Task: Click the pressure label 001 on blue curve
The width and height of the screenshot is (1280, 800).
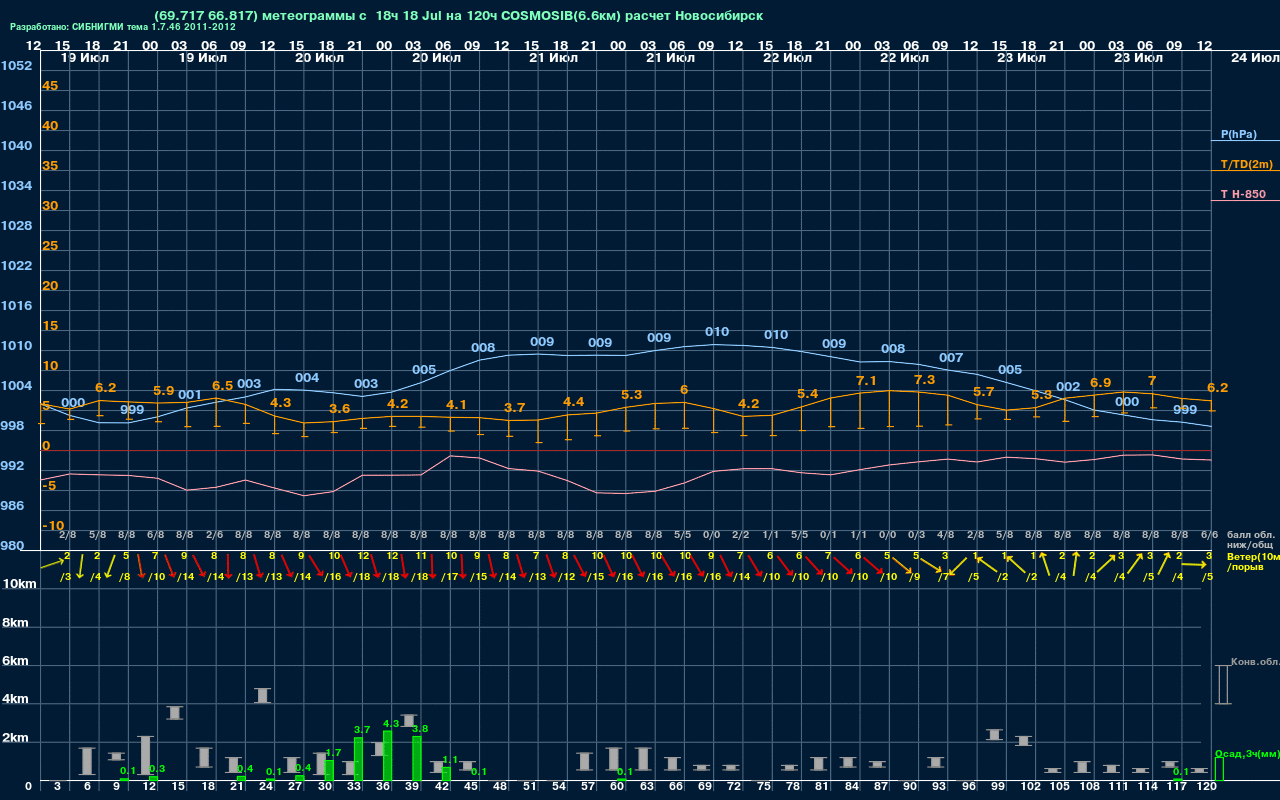Action: [190, 395]
